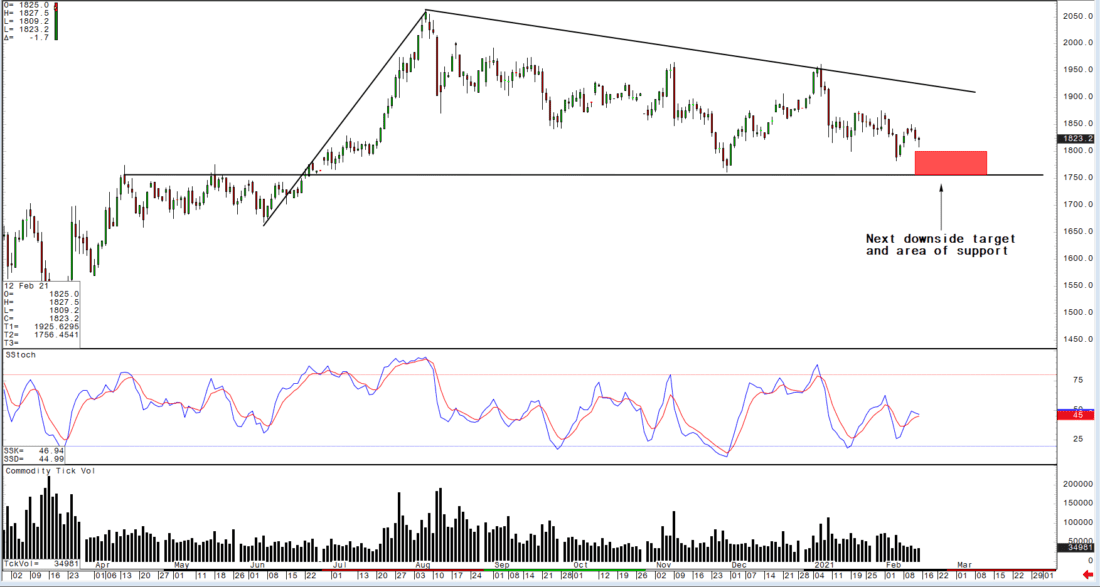Click the red-green price range bar icon
The width and height of the screenshot is (1100, 587).
[x=55, y=20]
